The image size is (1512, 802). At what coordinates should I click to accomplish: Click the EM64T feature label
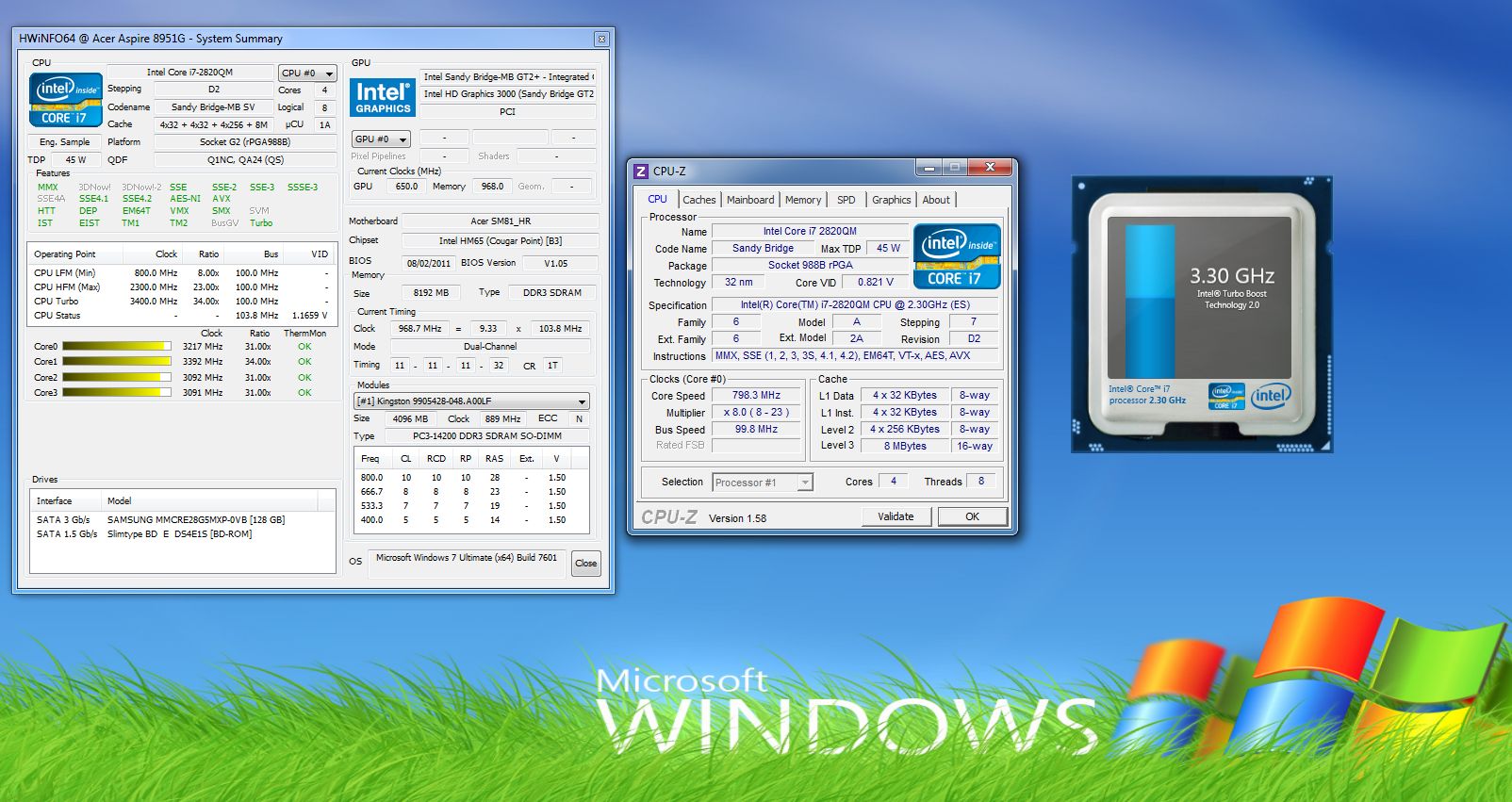(136, 211)
